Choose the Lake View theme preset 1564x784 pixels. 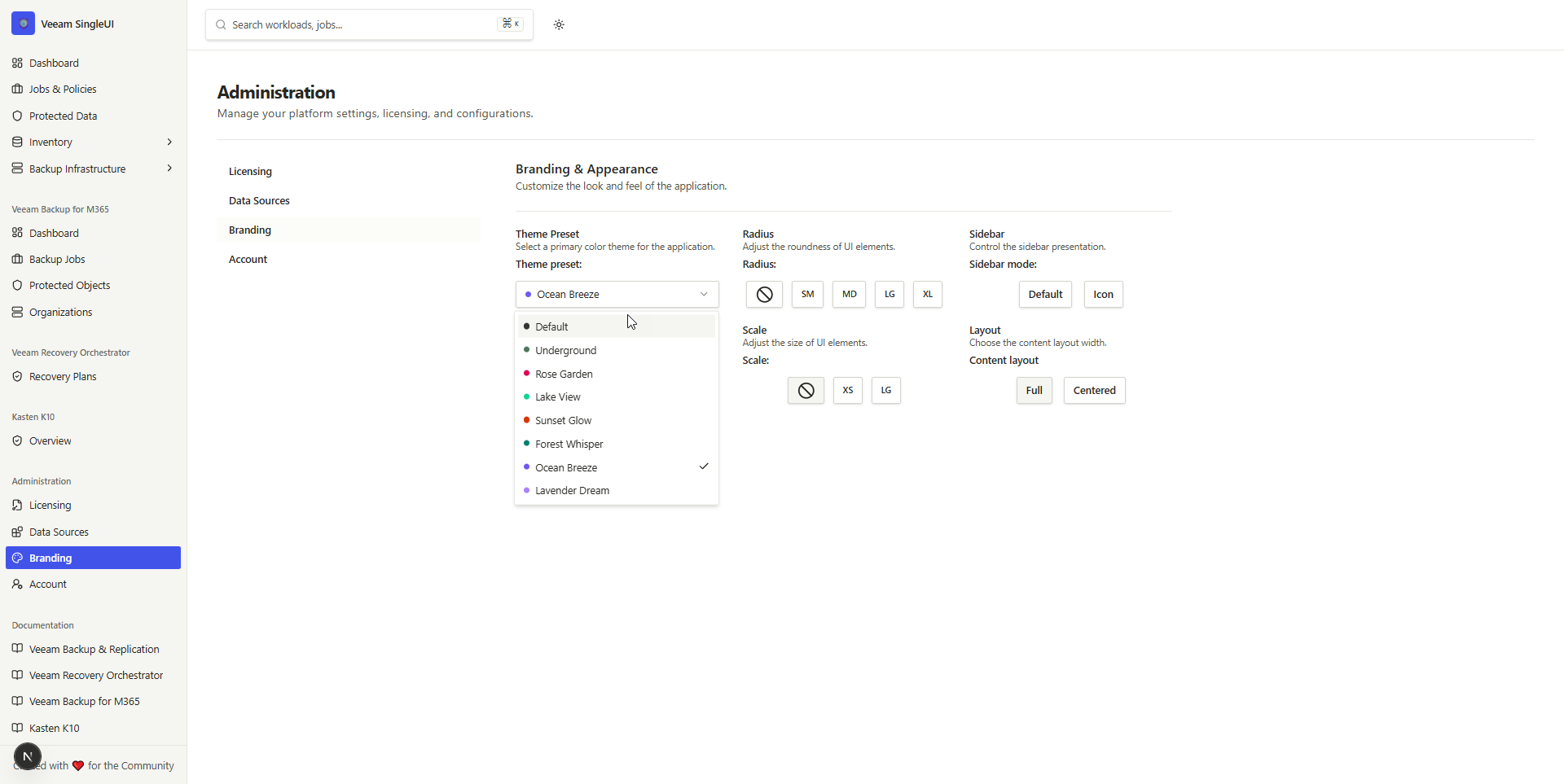[617, 396]
